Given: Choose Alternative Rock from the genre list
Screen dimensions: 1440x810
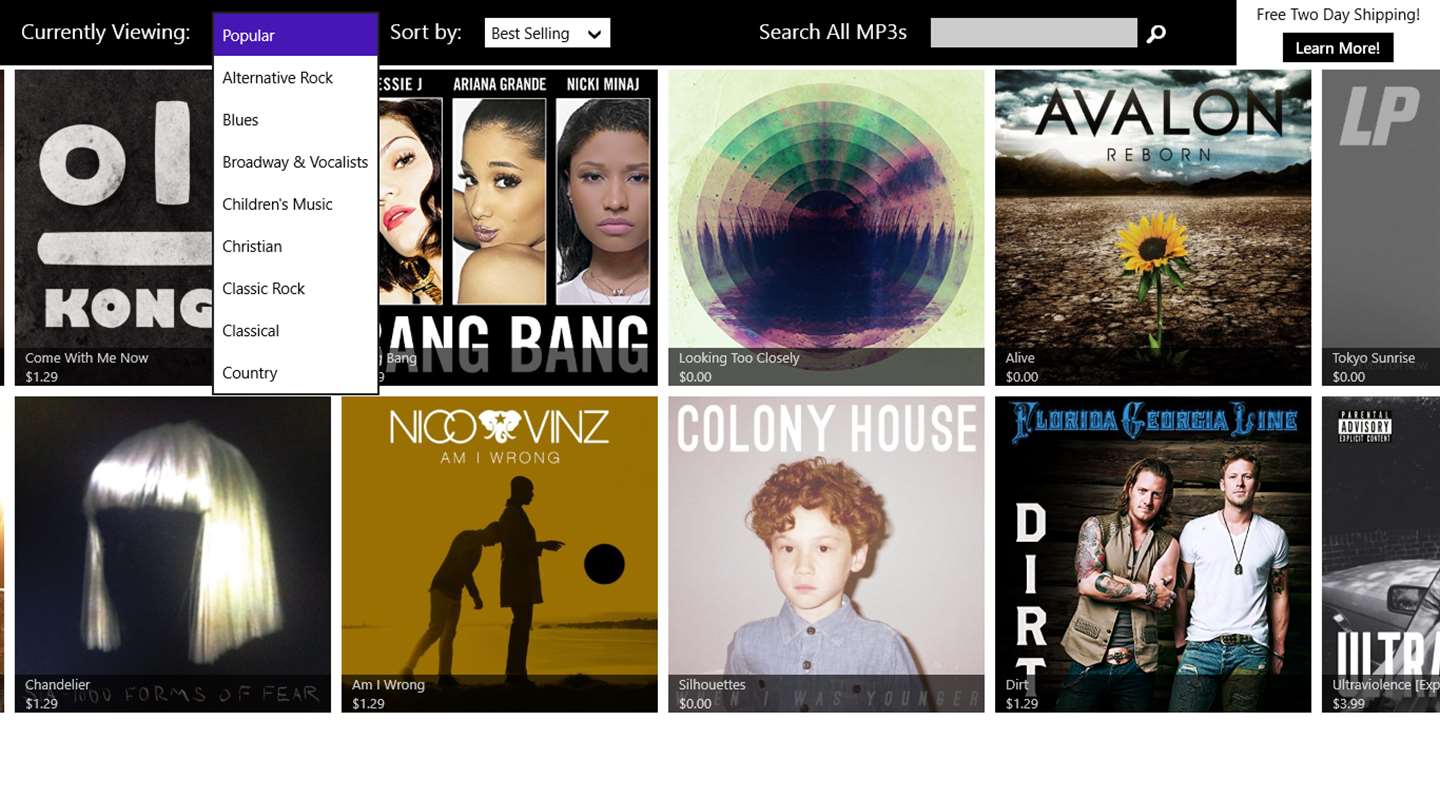Looking at the screenshot, I should [296, 78].
